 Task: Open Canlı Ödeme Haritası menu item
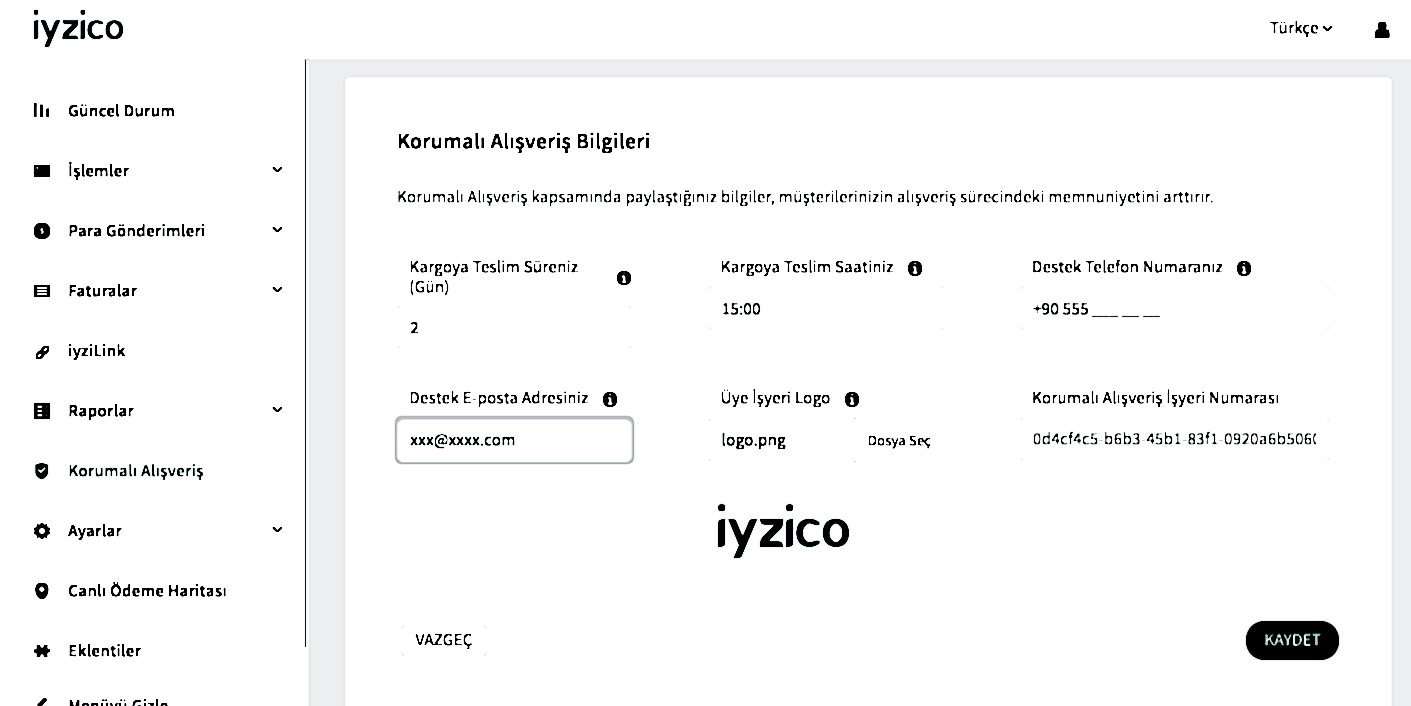tap(147, 591)
